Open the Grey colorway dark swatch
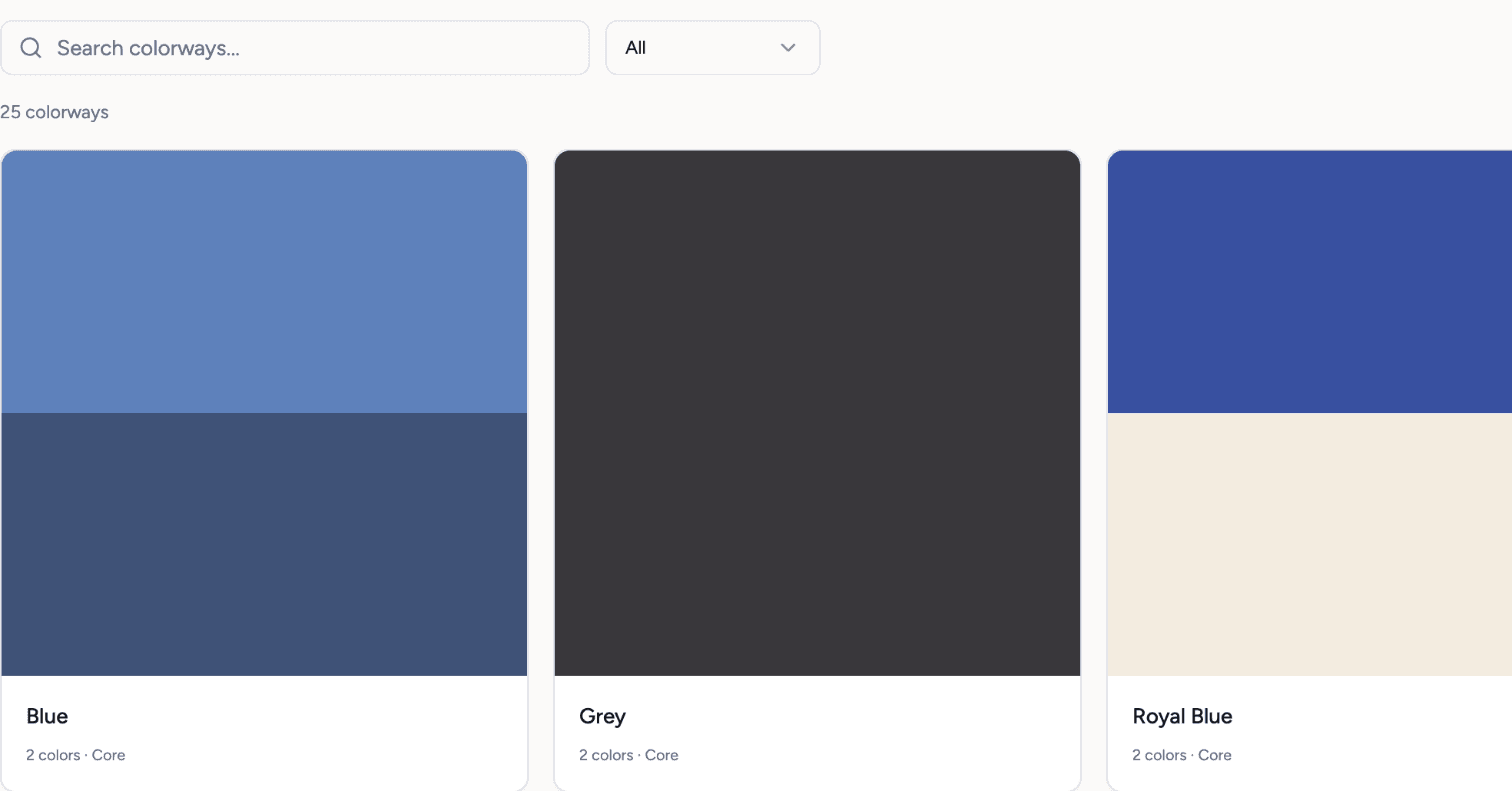The height and width of the screenshot is (791, 1512). pyautogui.click(x=817, y=413)
